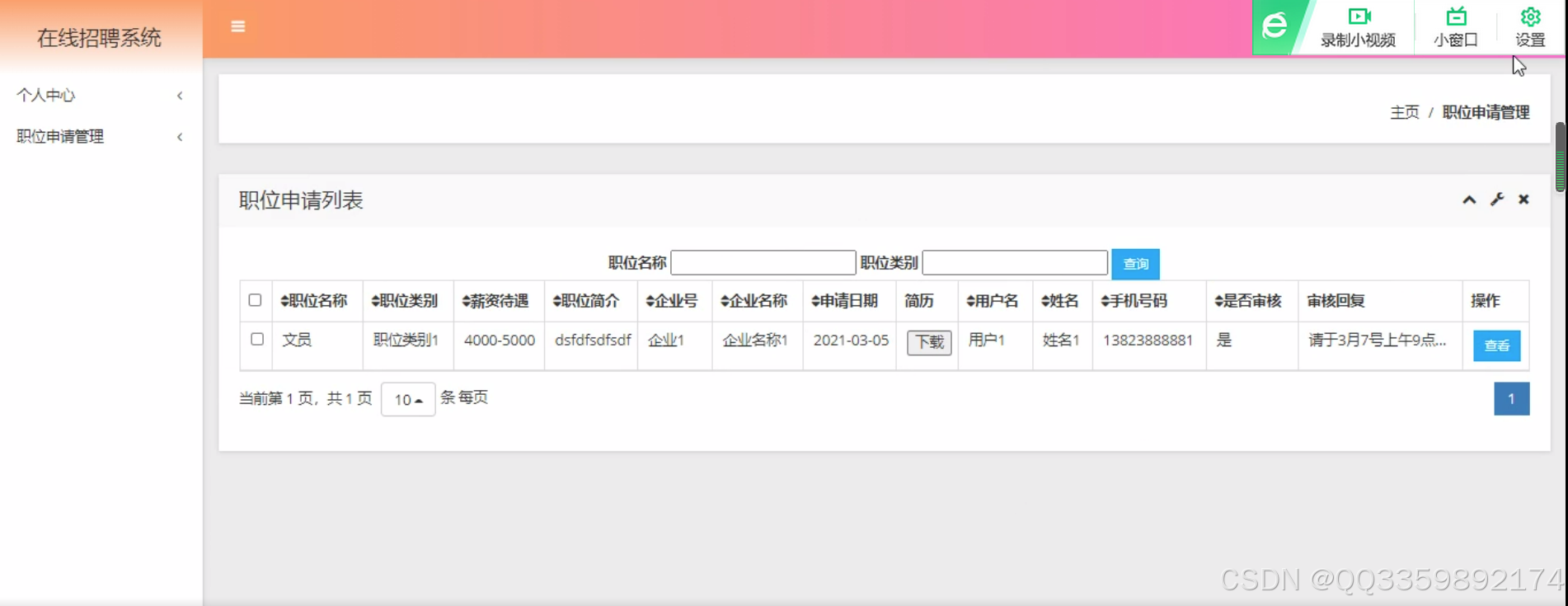Click the 查询 search button
The width and height of the screenshot is (1568, 606).
(1135, 264)
